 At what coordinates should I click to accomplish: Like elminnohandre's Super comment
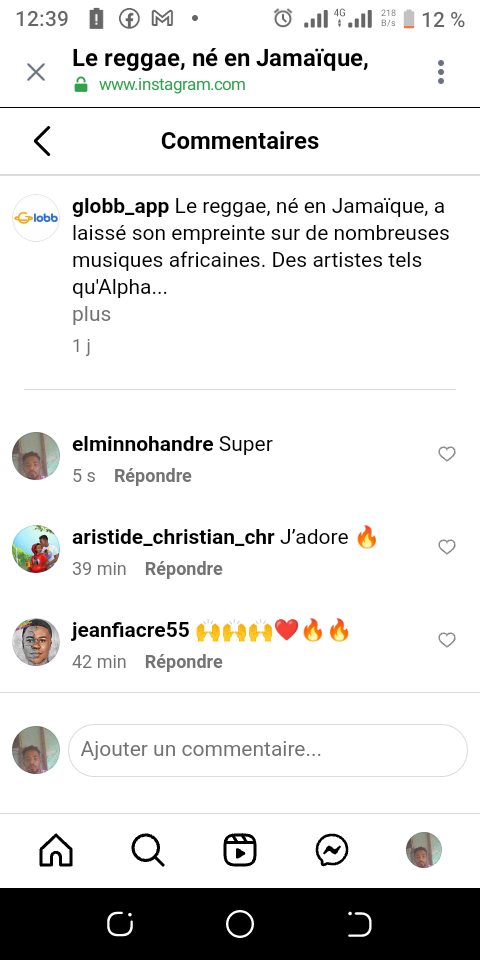(447, 454)
